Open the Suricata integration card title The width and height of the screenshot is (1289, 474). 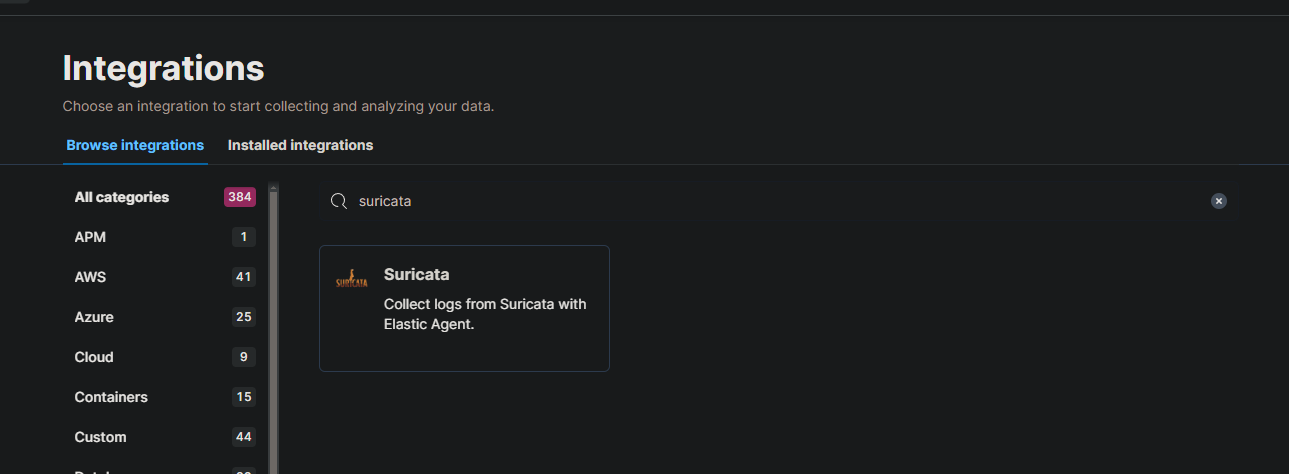click(416, 274)
